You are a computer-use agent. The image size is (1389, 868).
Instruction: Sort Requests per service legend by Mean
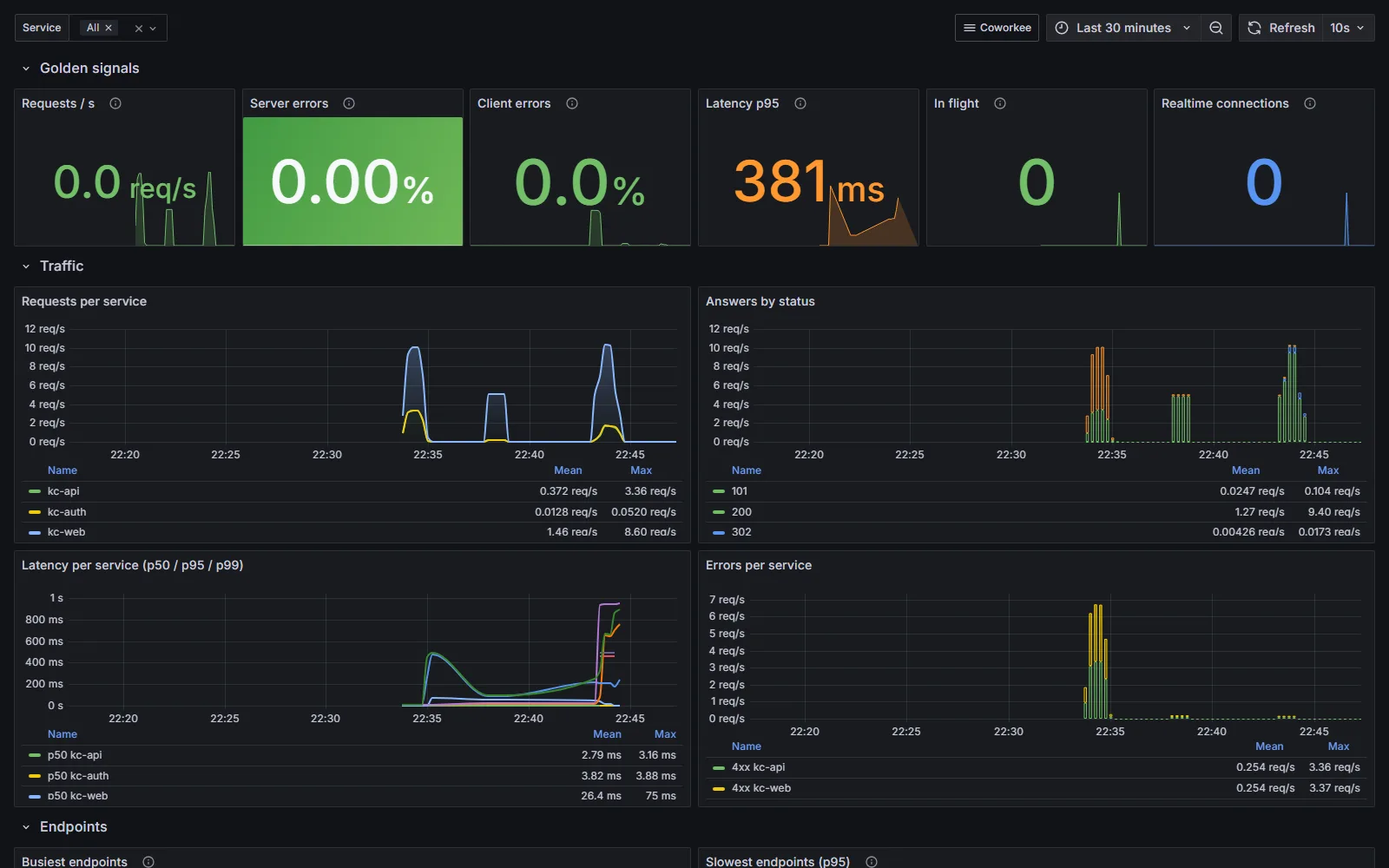(x=568, y=470)
